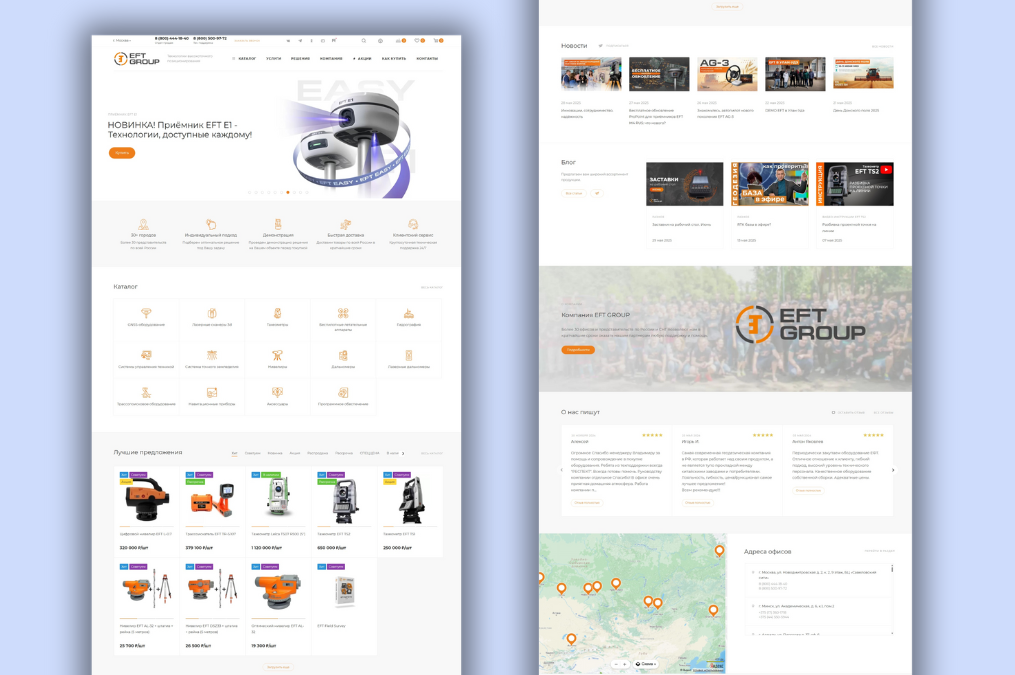Screen dimensions: 1015x675
Task: Click the Telegram paper-plane icon in the top bar
Action: [300, 40]
